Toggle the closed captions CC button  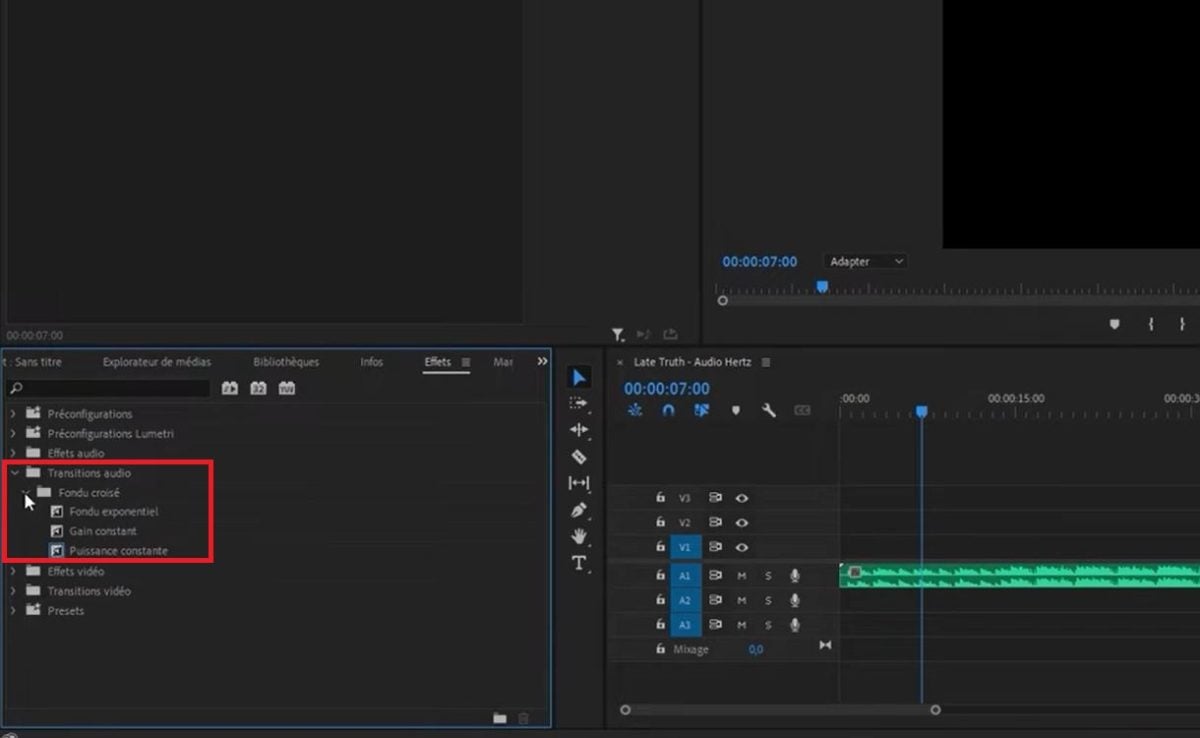pyautogui.click(x=802, y=410)
